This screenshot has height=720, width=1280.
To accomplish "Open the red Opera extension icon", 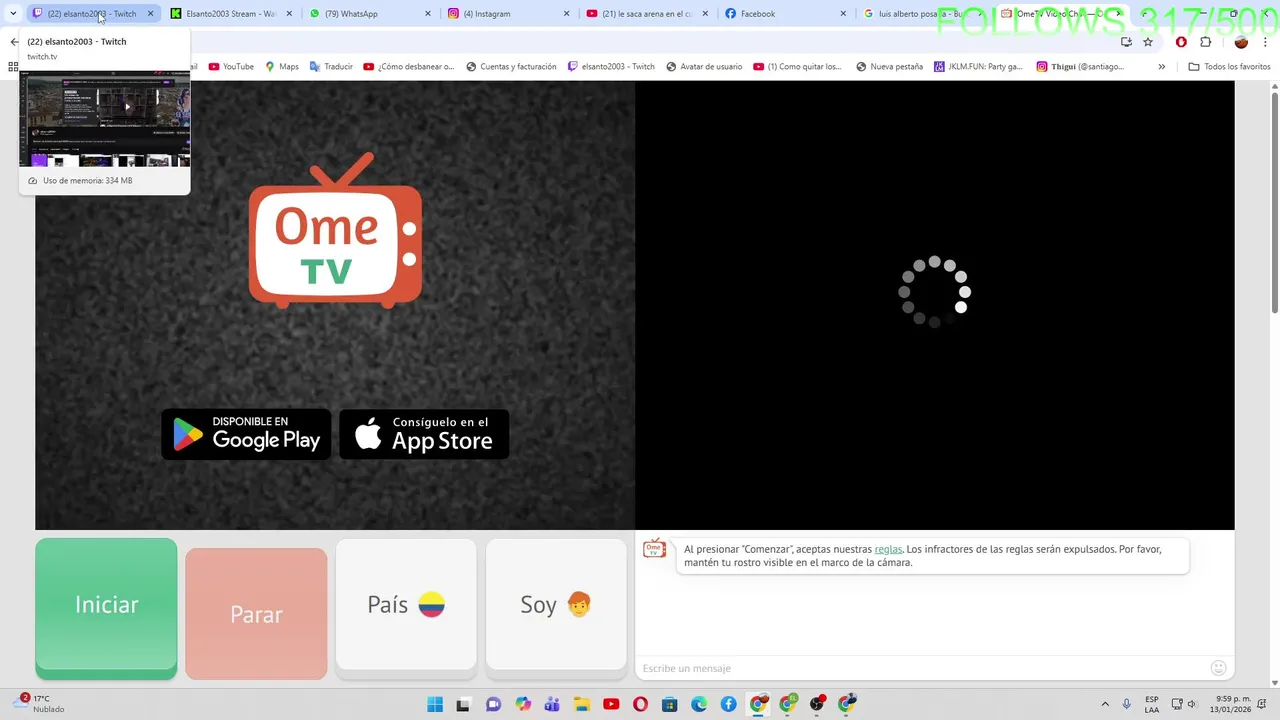I will click(x=1181, y=42).
